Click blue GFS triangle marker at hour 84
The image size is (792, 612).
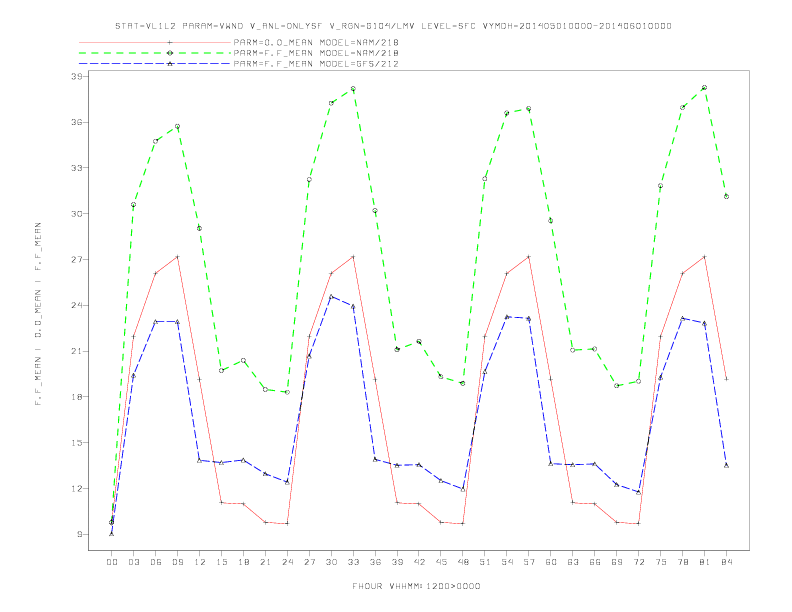[x=726, y=465]
